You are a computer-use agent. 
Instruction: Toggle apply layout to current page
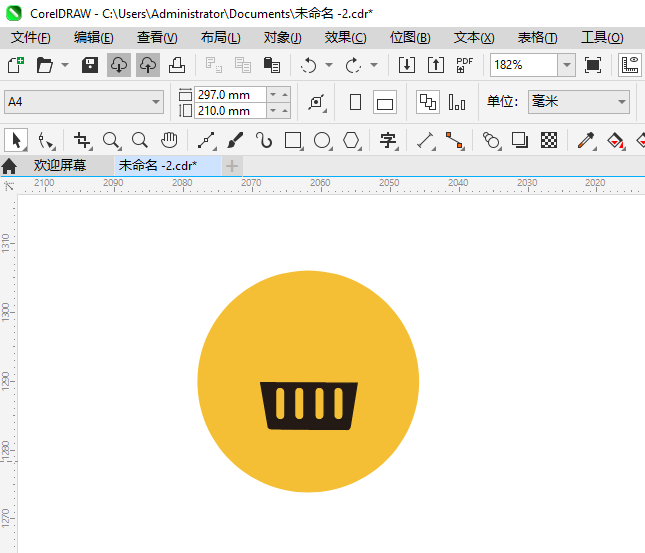coord(457,102)
